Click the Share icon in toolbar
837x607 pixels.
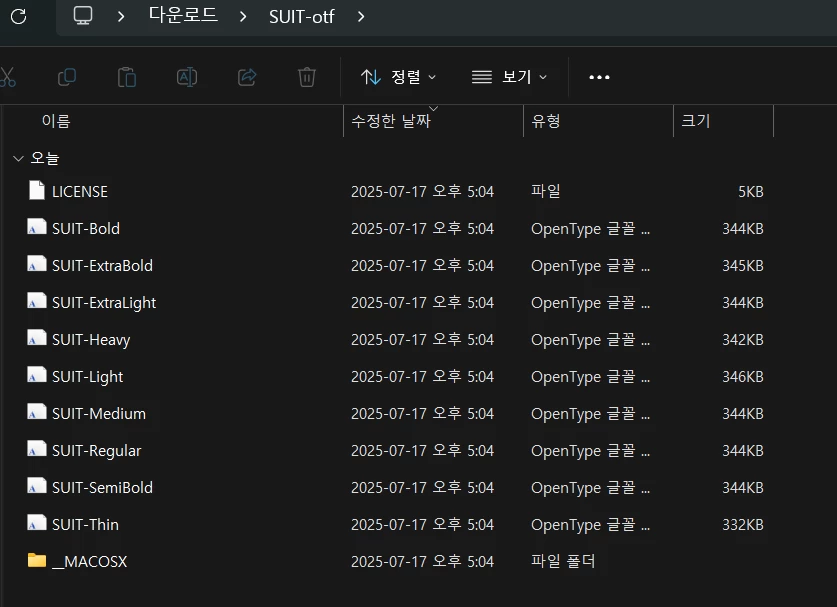[247, 77]
